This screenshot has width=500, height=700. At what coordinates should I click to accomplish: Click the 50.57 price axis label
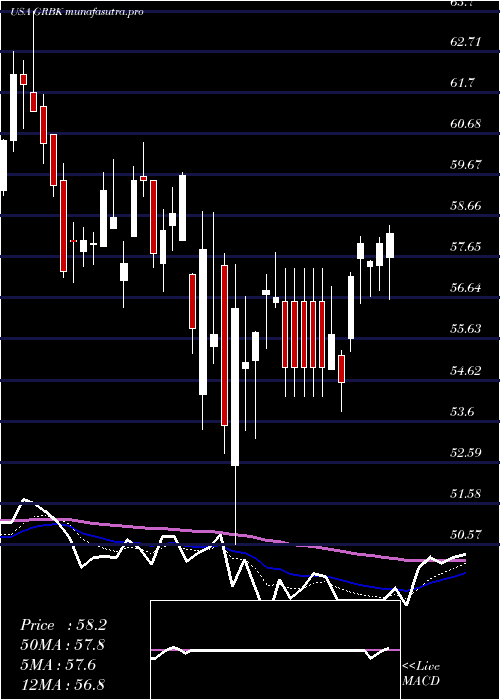point(467,533)
